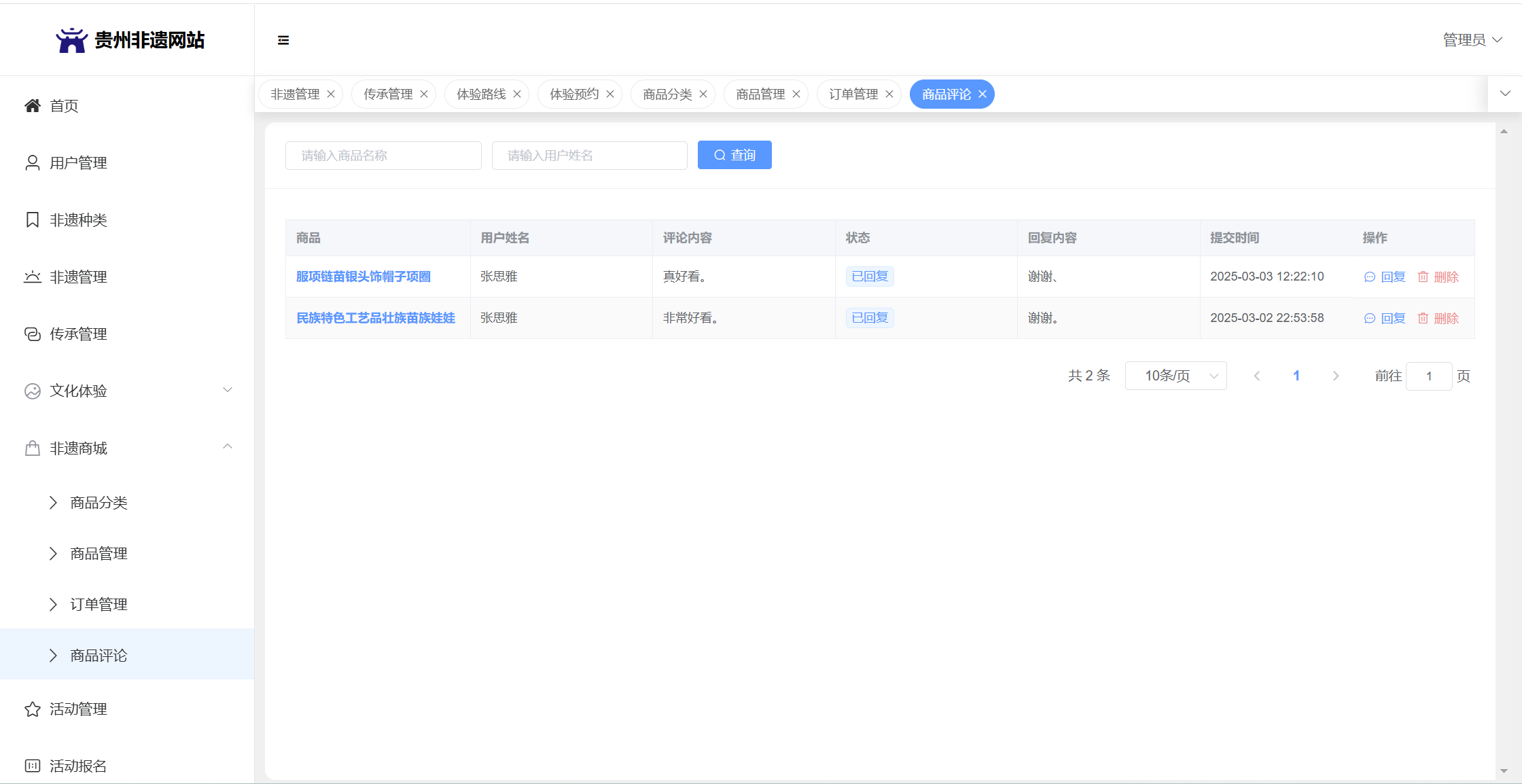Open 用户管理 via its person icon
Image resolution: width=1522 pixels, height=784 pixels.
pyautogui.click(x=32, y=163)
